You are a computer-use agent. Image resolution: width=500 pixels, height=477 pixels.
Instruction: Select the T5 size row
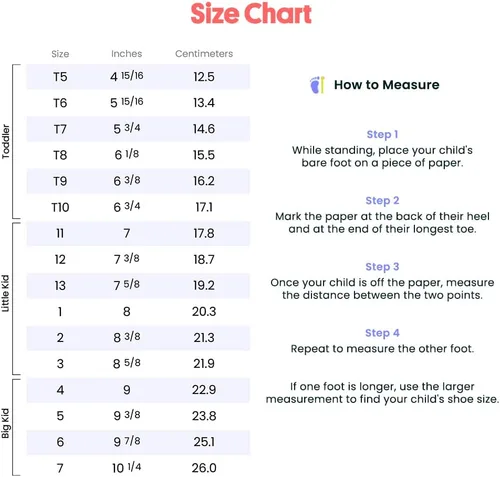tap(138, 77)
